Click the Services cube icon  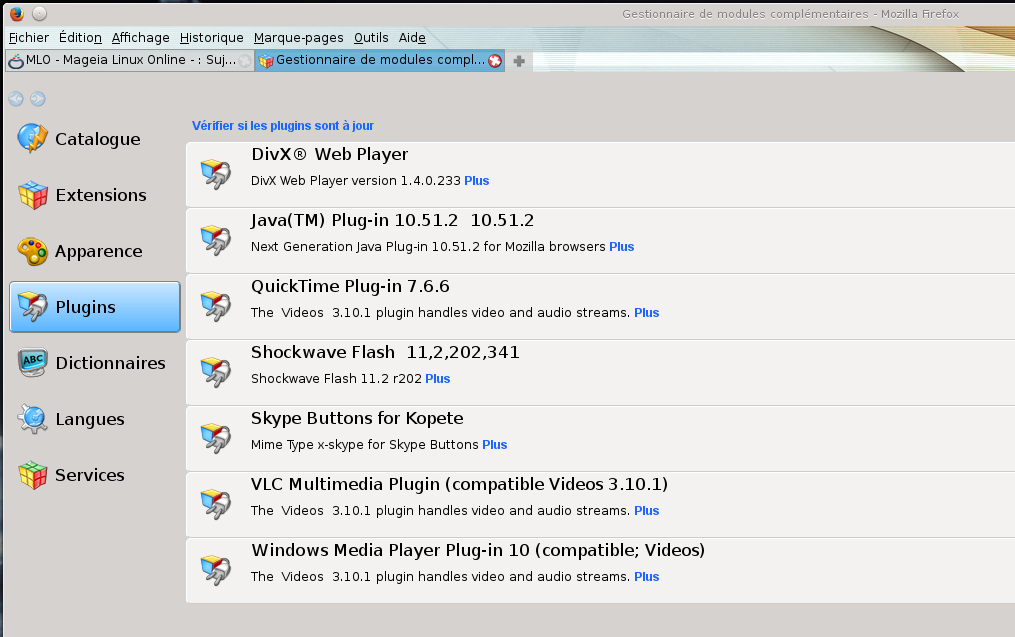(32, 475)
